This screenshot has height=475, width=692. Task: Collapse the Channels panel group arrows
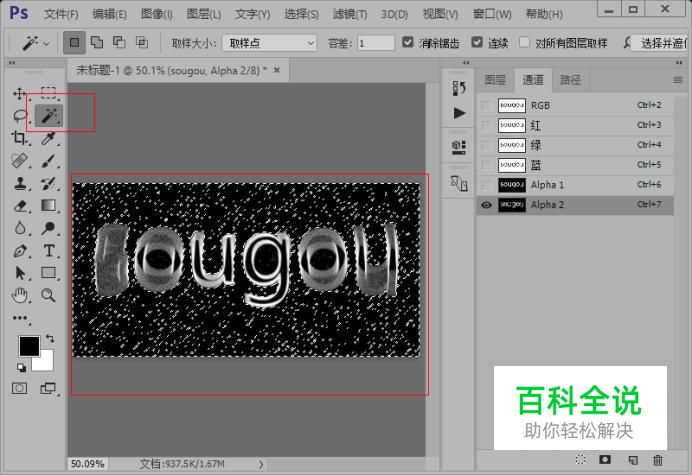(679, 63)
